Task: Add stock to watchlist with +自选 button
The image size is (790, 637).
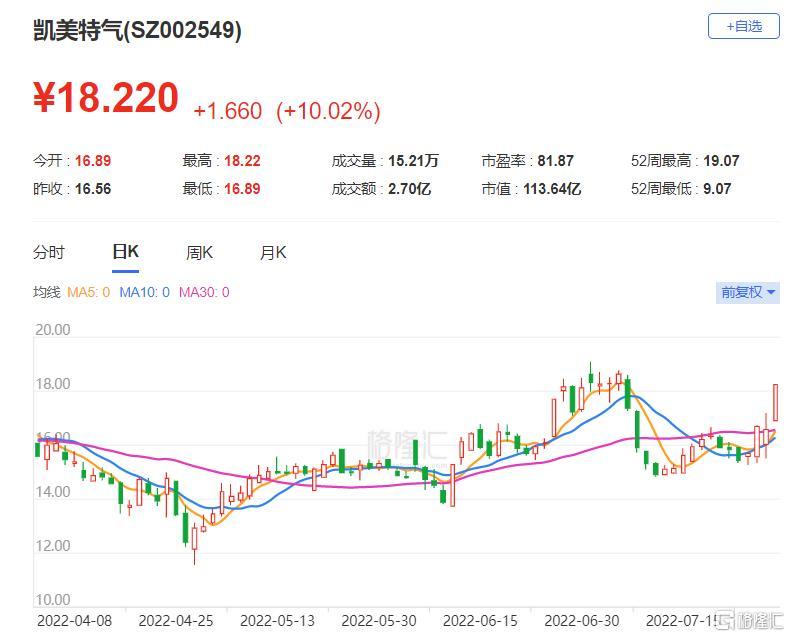Action: pyautogui.click(x=744, y=26)
